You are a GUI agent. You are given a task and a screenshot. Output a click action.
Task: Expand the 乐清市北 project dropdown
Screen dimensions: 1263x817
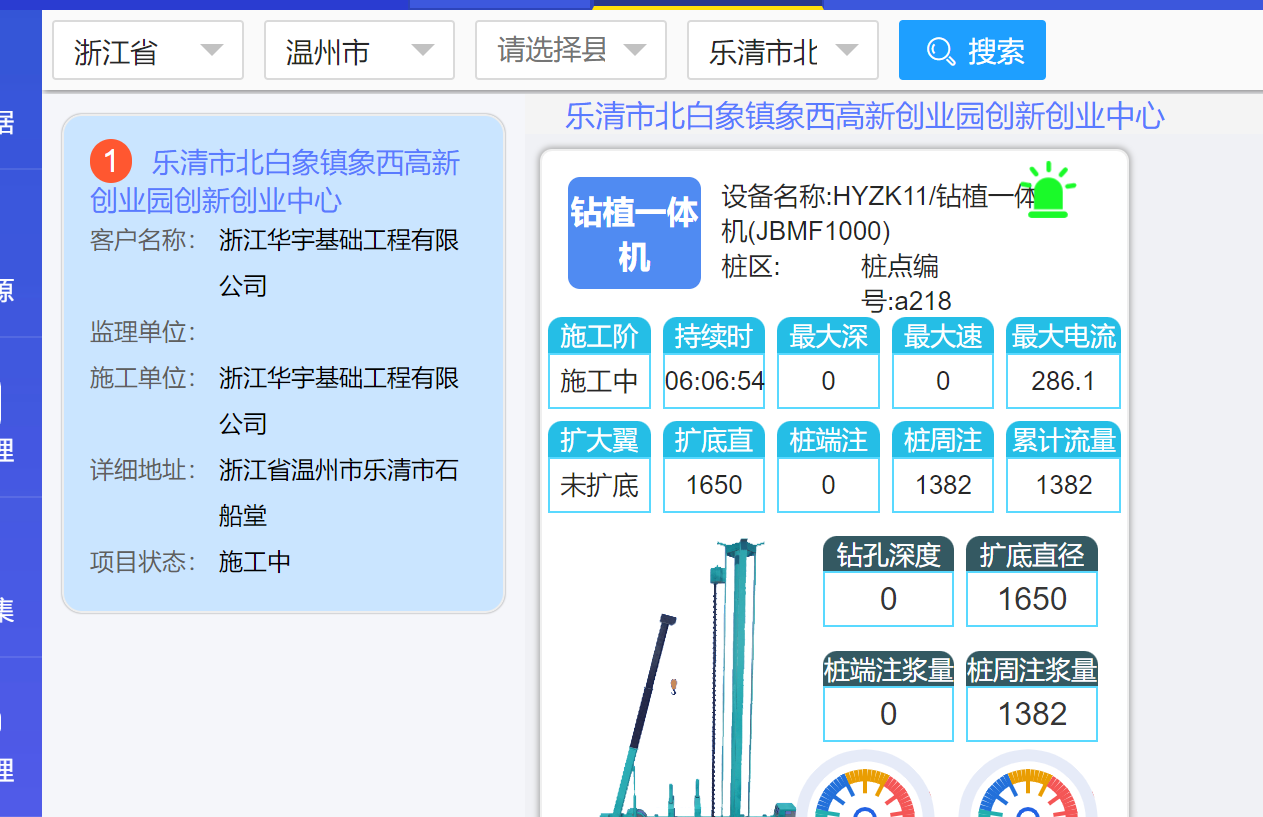tap(782, 51)
